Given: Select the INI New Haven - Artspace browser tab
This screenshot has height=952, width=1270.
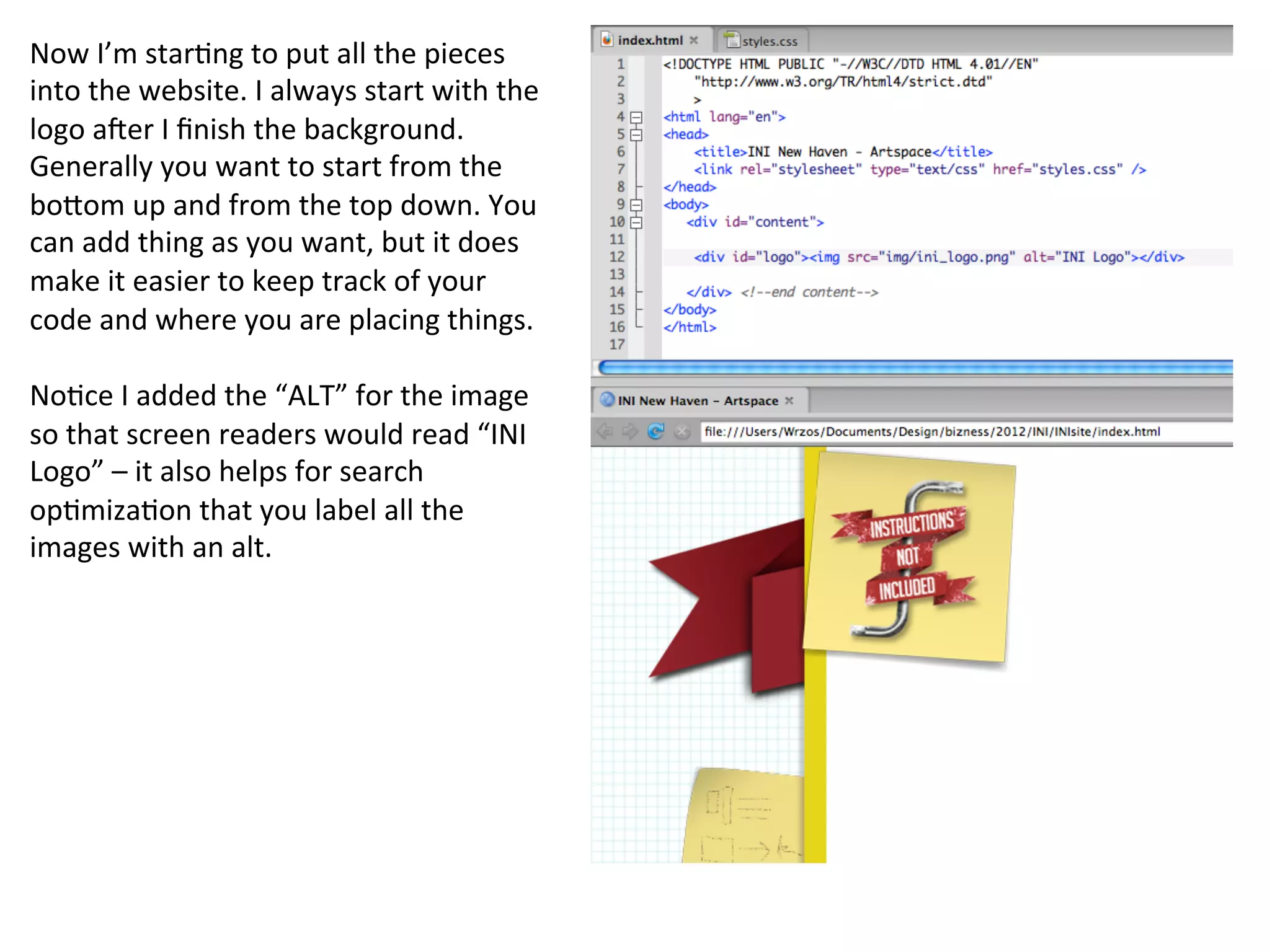Looking at the screenshot, I should (700, 400).
